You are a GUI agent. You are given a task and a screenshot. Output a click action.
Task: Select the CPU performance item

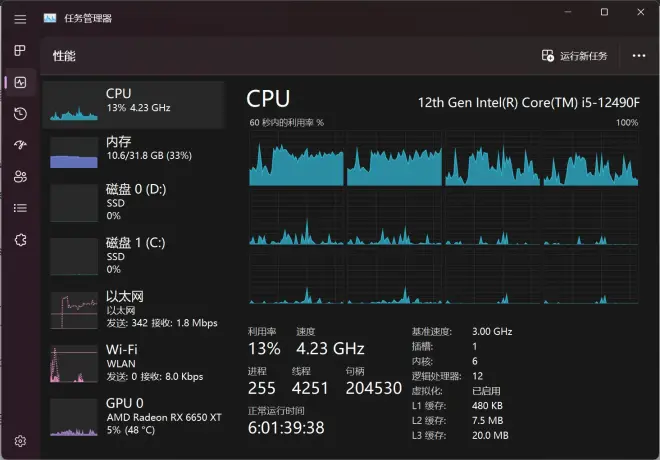(133, 105)
